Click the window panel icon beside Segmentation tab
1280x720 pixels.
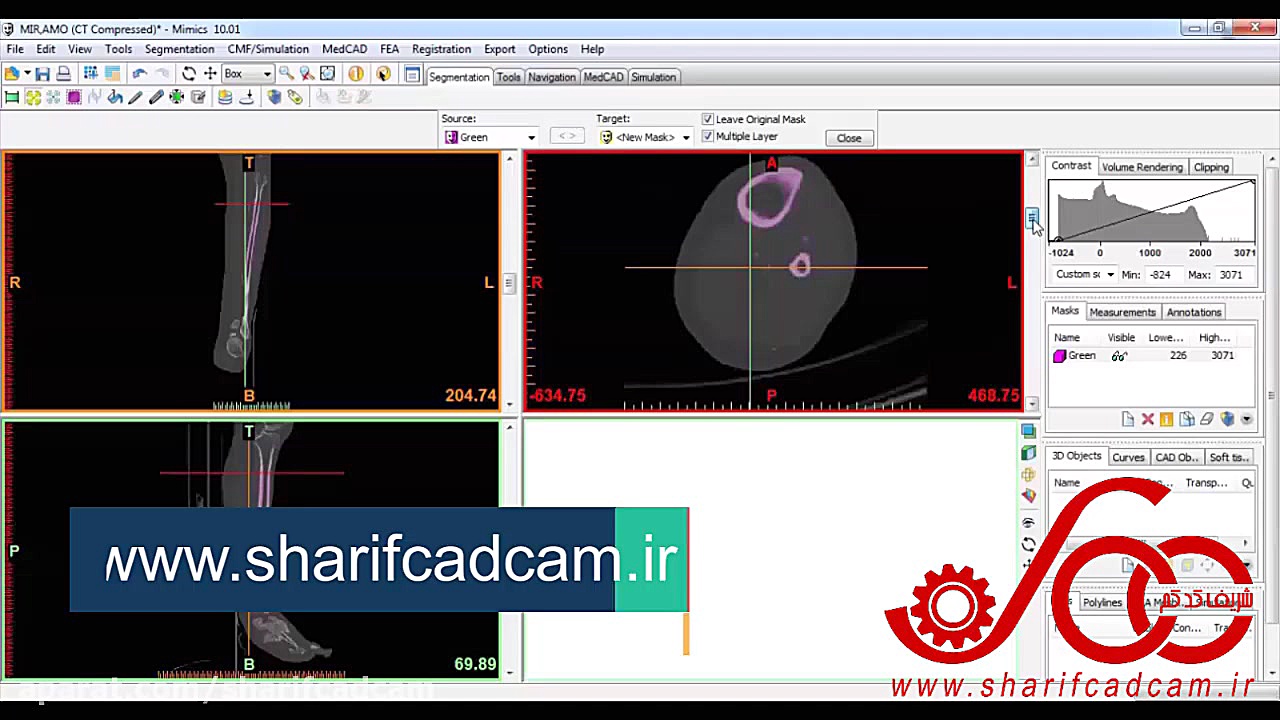[x=412, y=75]
